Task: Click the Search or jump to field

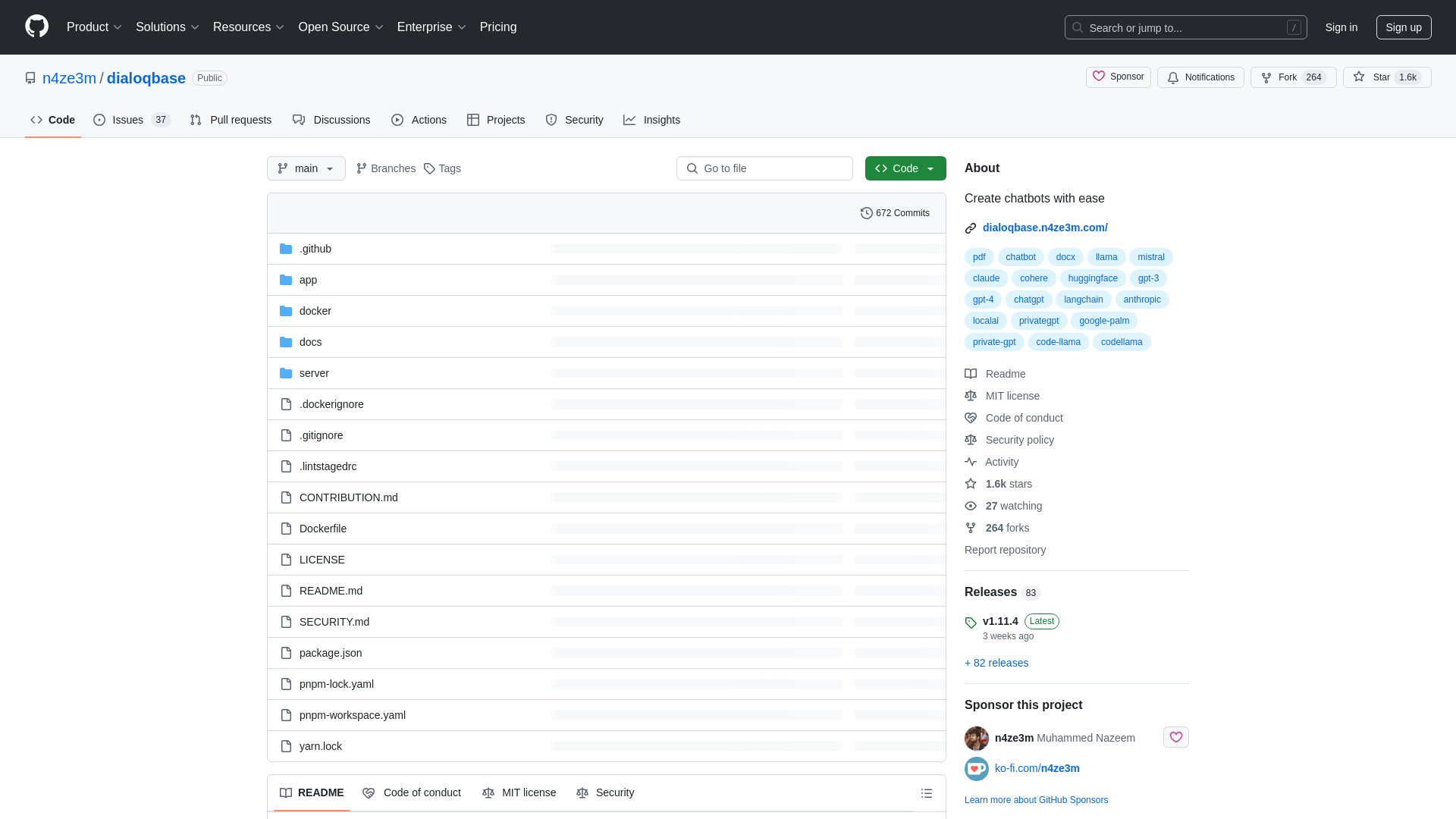Action: (x=1185, y=27)
